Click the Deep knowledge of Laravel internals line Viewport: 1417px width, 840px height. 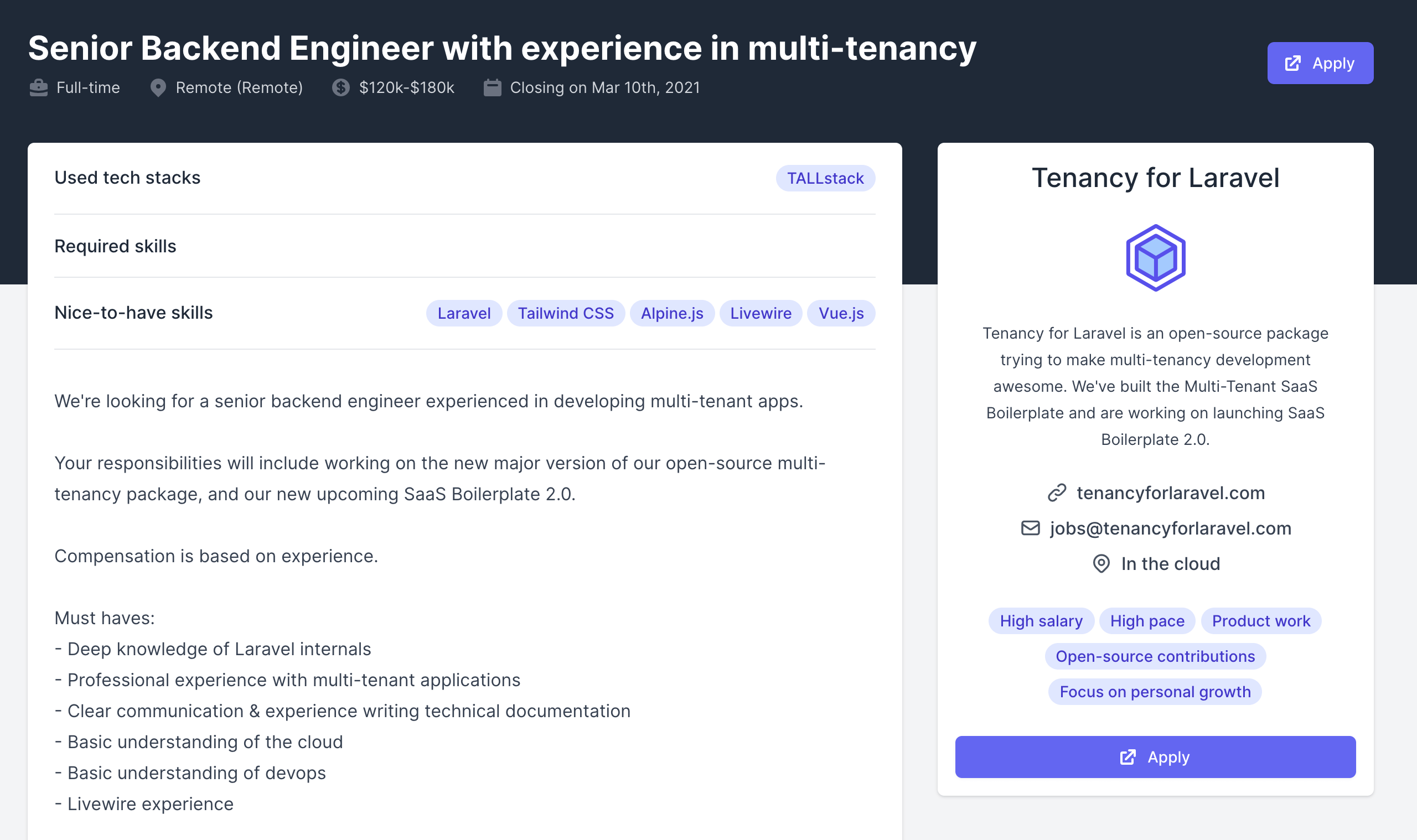tap(213, 649)
